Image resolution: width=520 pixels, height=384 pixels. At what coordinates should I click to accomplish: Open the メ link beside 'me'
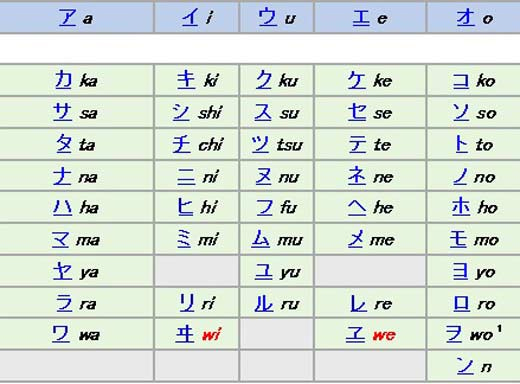pyautogui.click(x=355, y=239)
